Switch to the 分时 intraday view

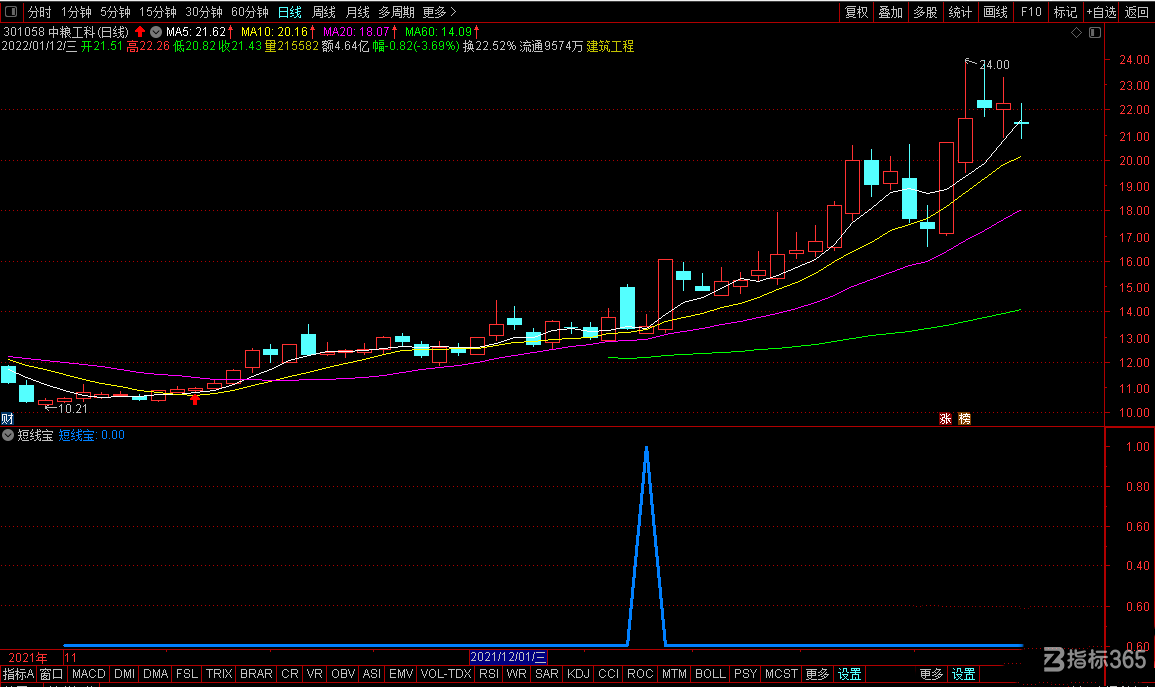coord(40,12)
